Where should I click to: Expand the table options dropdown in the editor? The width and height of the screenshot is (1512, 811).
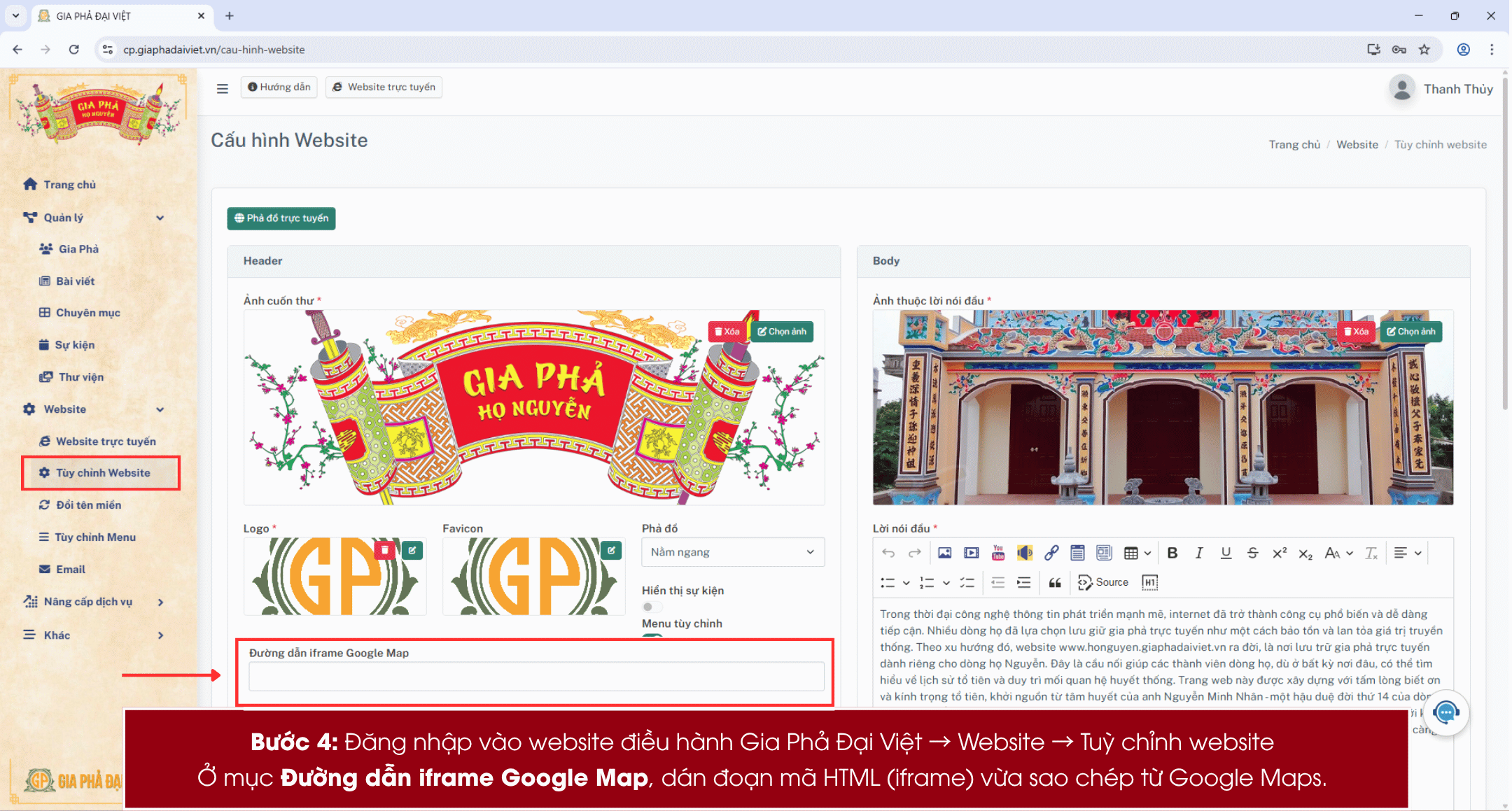(x=1147, y=553)
